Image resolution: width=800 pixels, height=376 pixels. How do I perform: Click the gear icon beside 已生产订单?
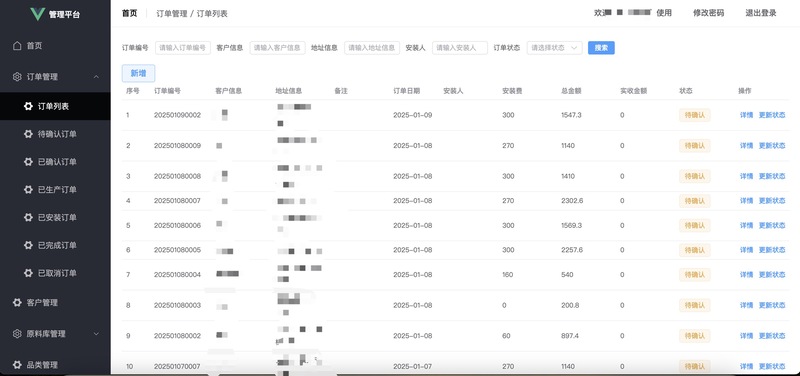click(29, 189)
